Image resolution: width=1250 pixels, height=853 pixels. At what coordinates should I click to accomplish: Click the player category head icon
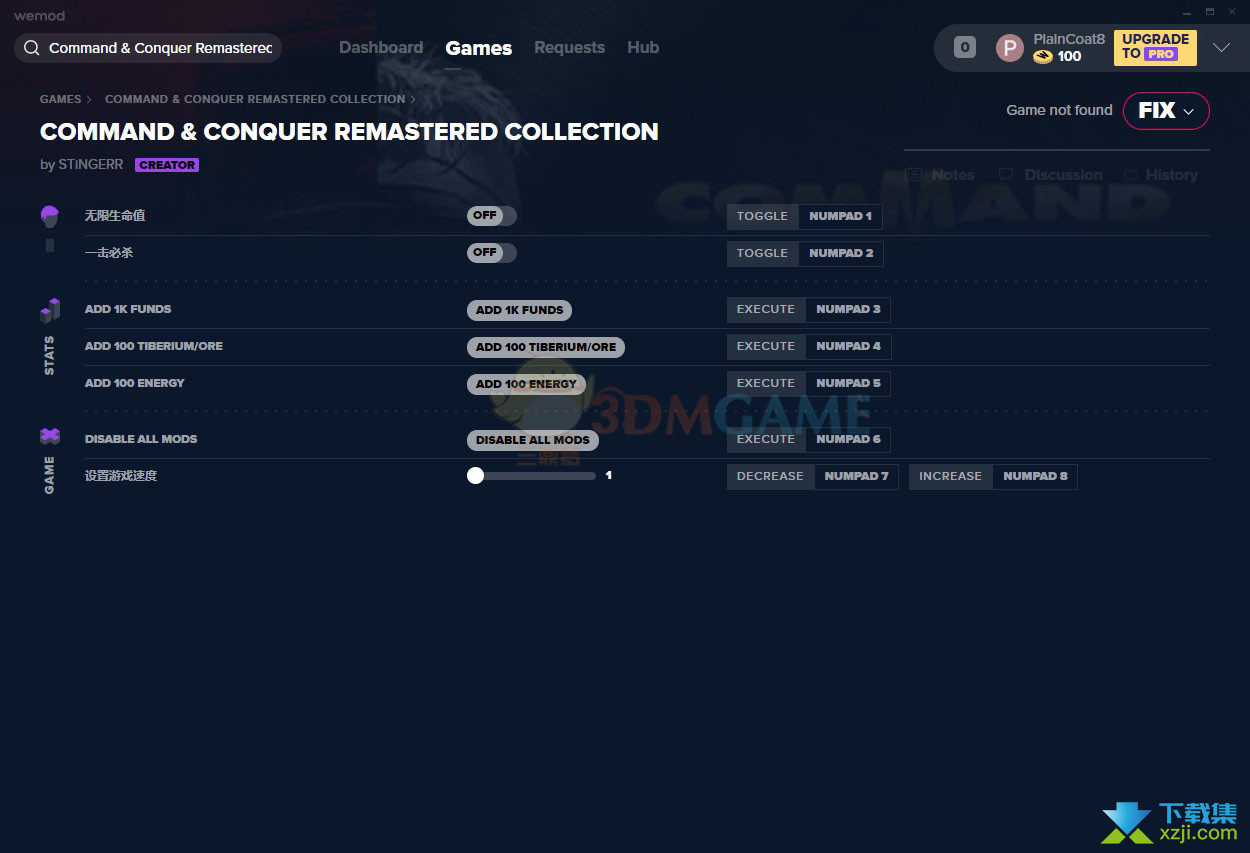50,216
